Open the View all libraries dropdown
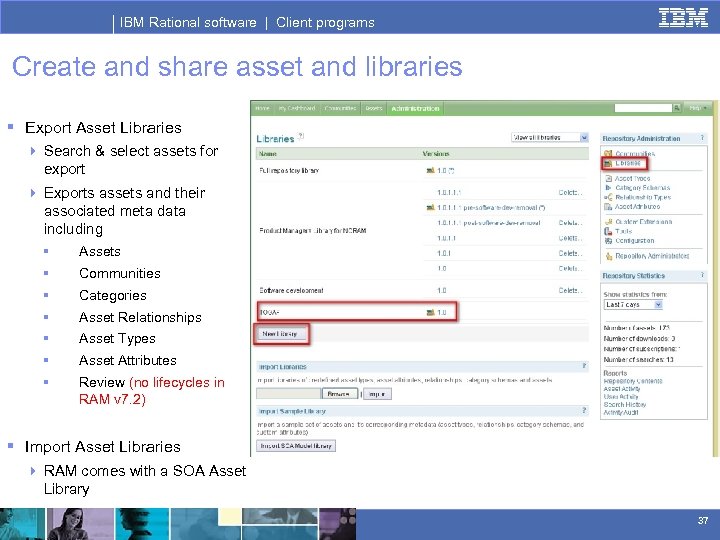The image size is (720, 540). pyautogui.click(x=550, y=137)
